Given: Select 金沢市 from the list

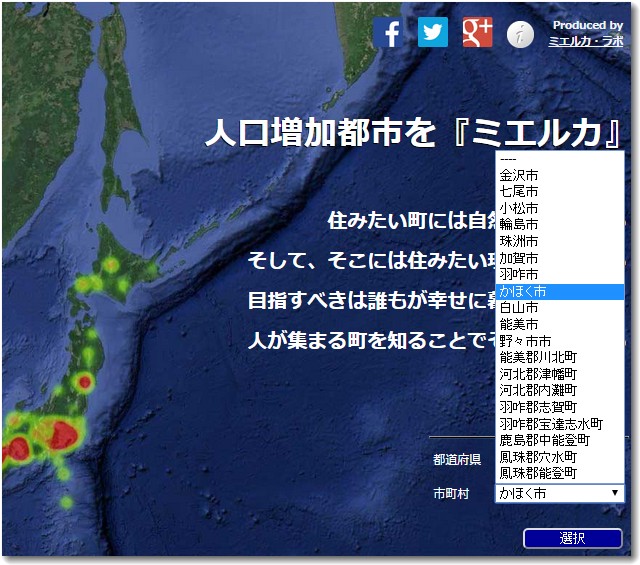Looking at the screenshot, I should [x=518, y=175].
